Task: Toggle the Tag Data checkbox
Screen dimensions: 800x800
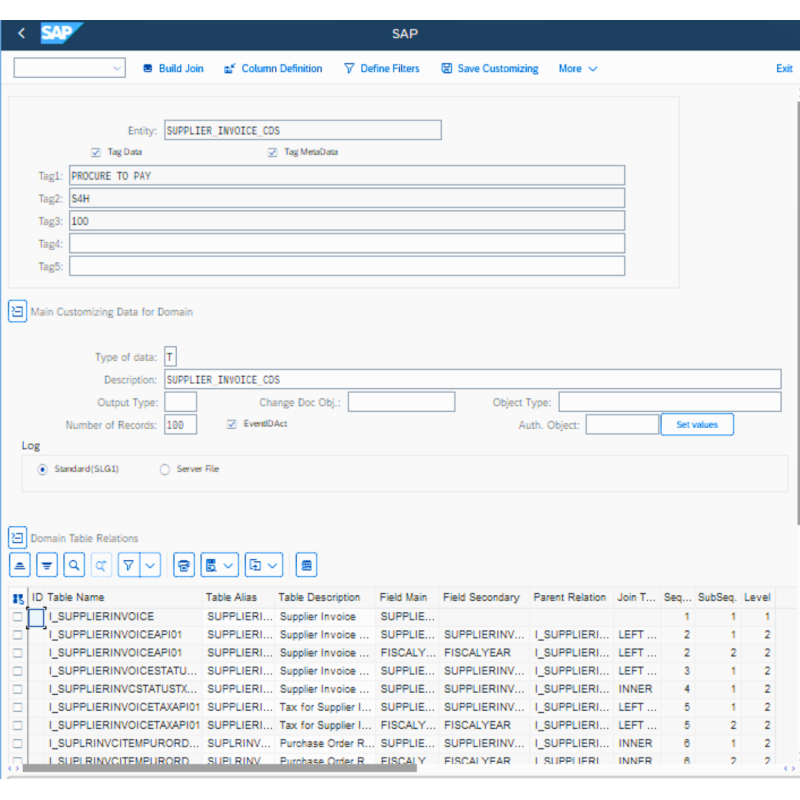Action: coord(95,152)
